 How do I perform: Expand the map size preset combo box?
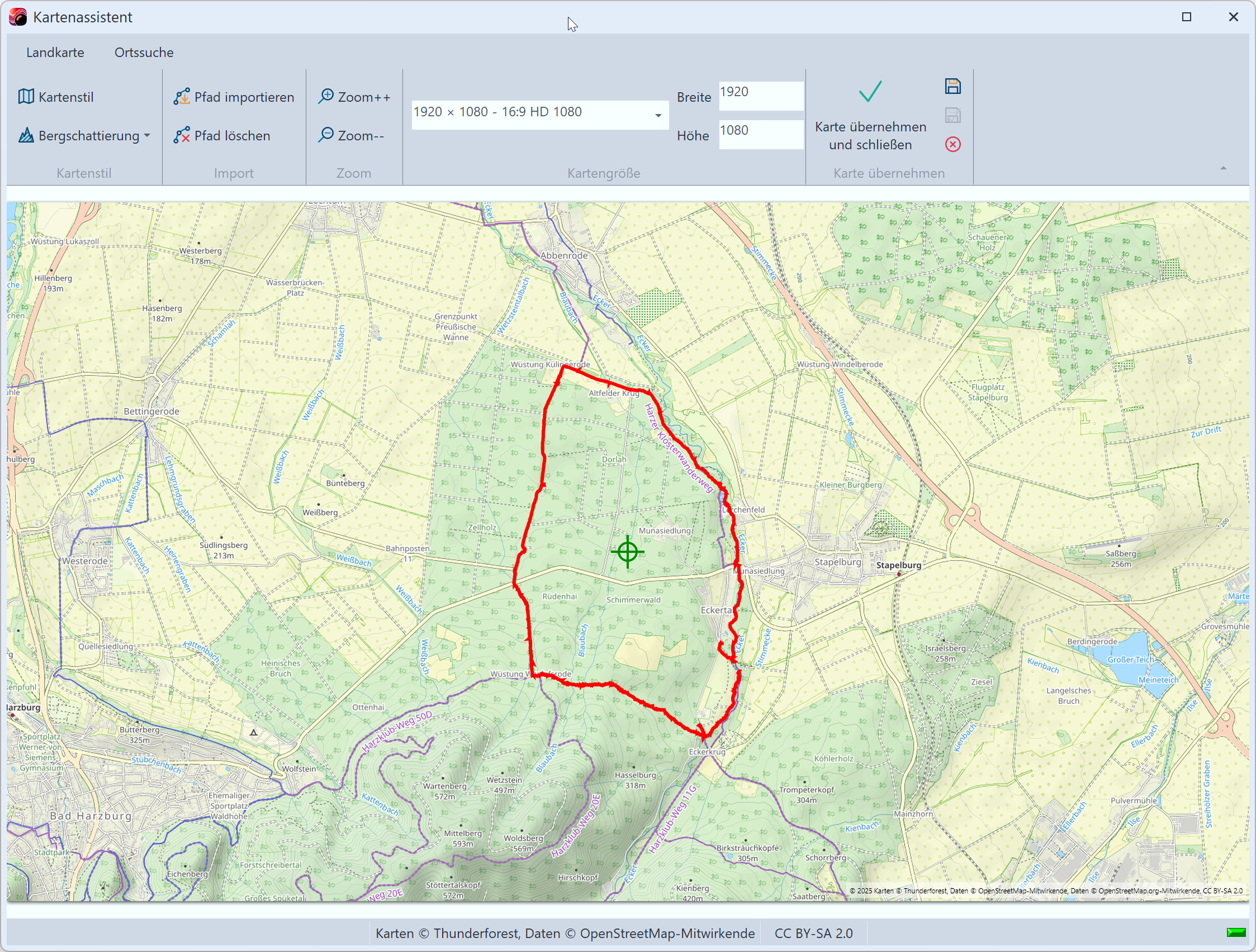pyautogui.click(x=657, y=115)
